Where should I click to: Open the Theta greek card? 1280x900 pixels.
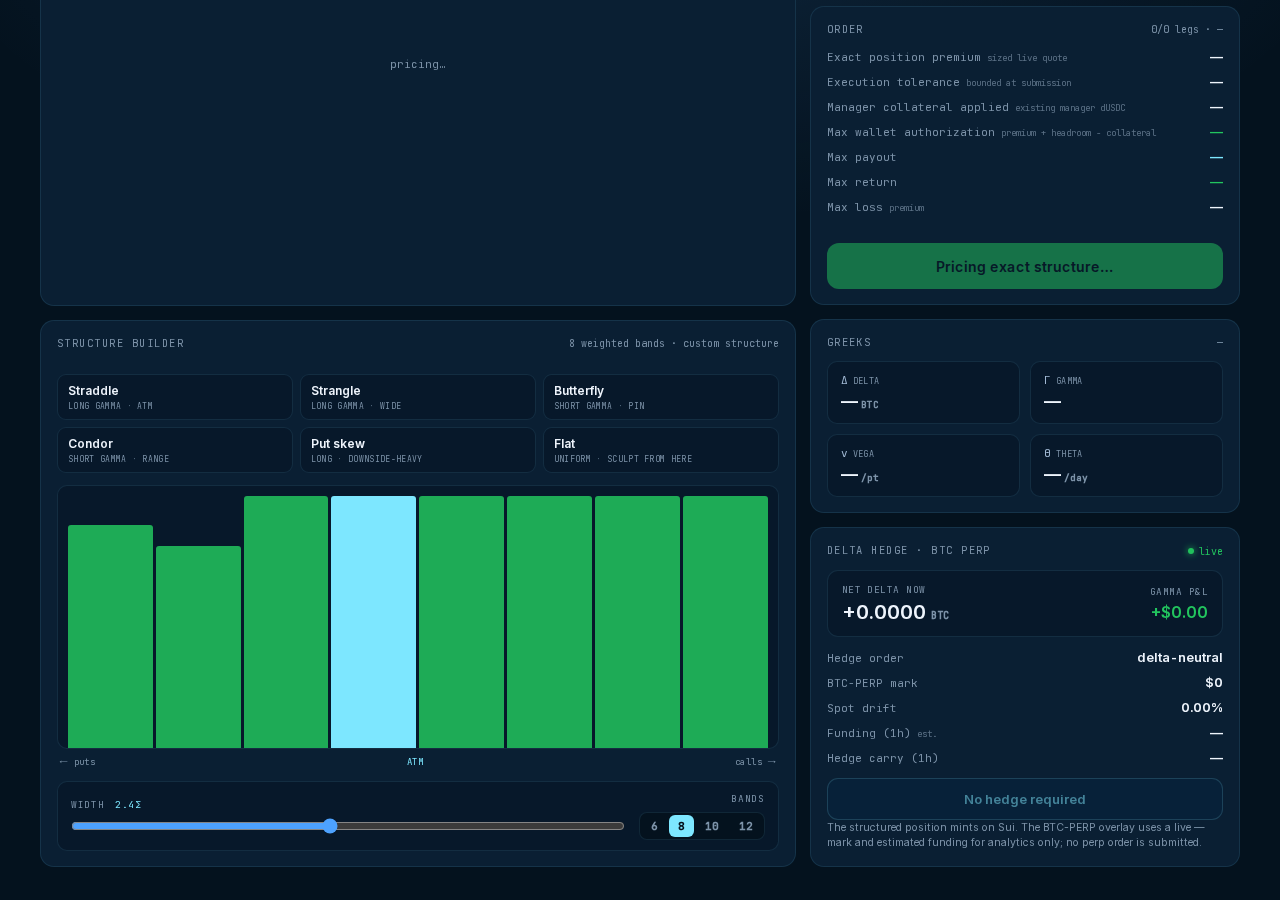click(1126, 465)
